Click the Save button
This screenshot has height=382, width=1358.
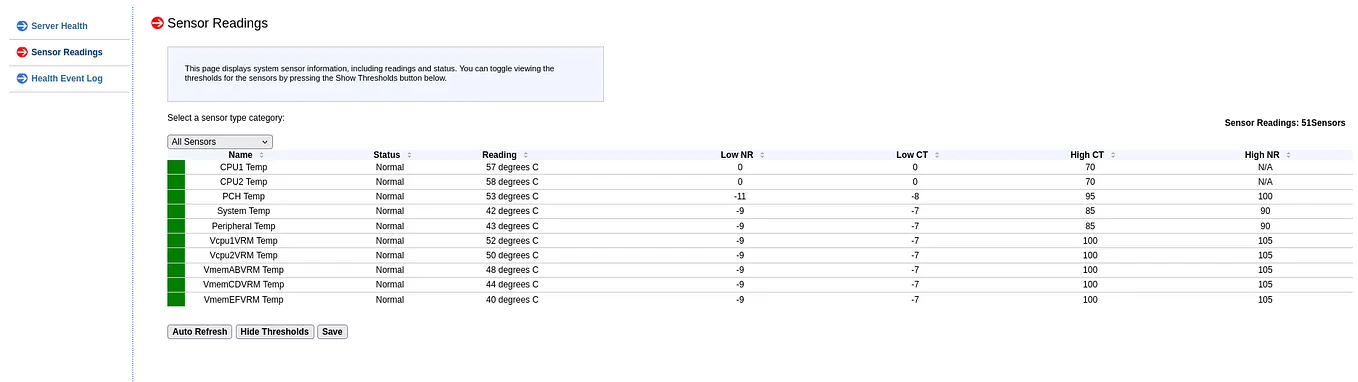point(332,331)
